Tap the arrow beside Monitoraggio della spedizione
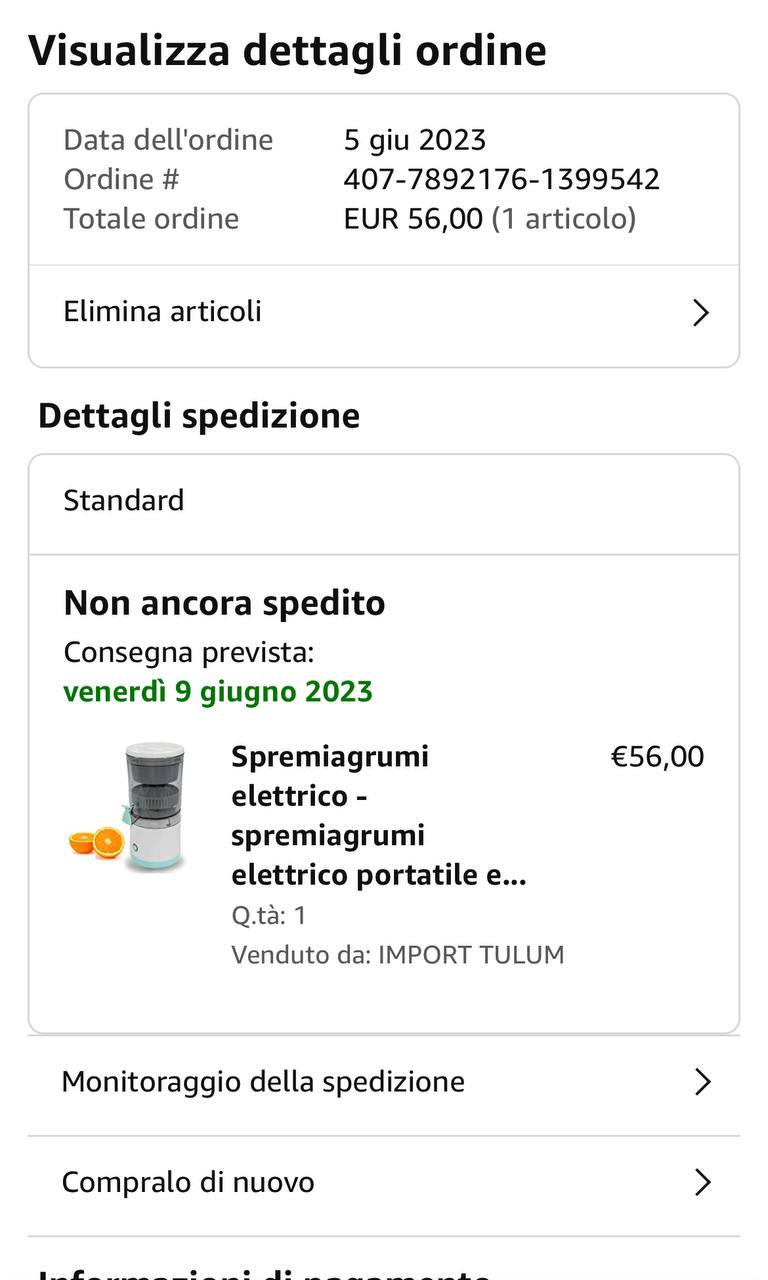The width and height of the screenshot is (768, 1280). point(702,1081)
